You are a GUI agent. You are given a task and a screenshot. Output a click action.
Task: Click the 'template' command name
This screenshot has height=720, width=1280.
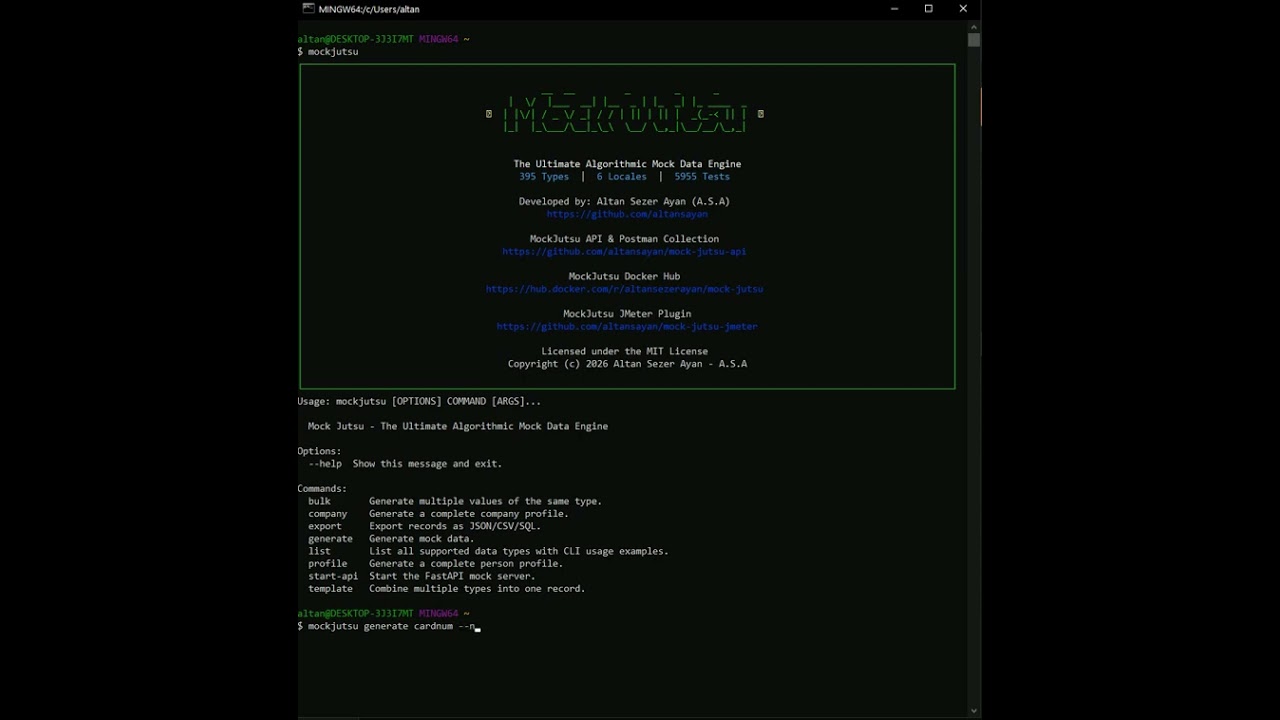[x=330, y=589]
